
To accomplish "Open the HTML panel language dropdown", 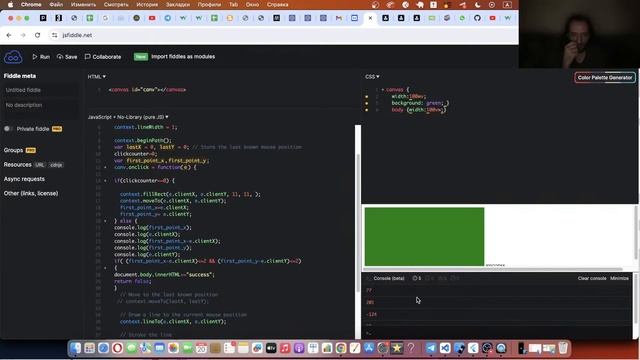I will click(96, 77).
